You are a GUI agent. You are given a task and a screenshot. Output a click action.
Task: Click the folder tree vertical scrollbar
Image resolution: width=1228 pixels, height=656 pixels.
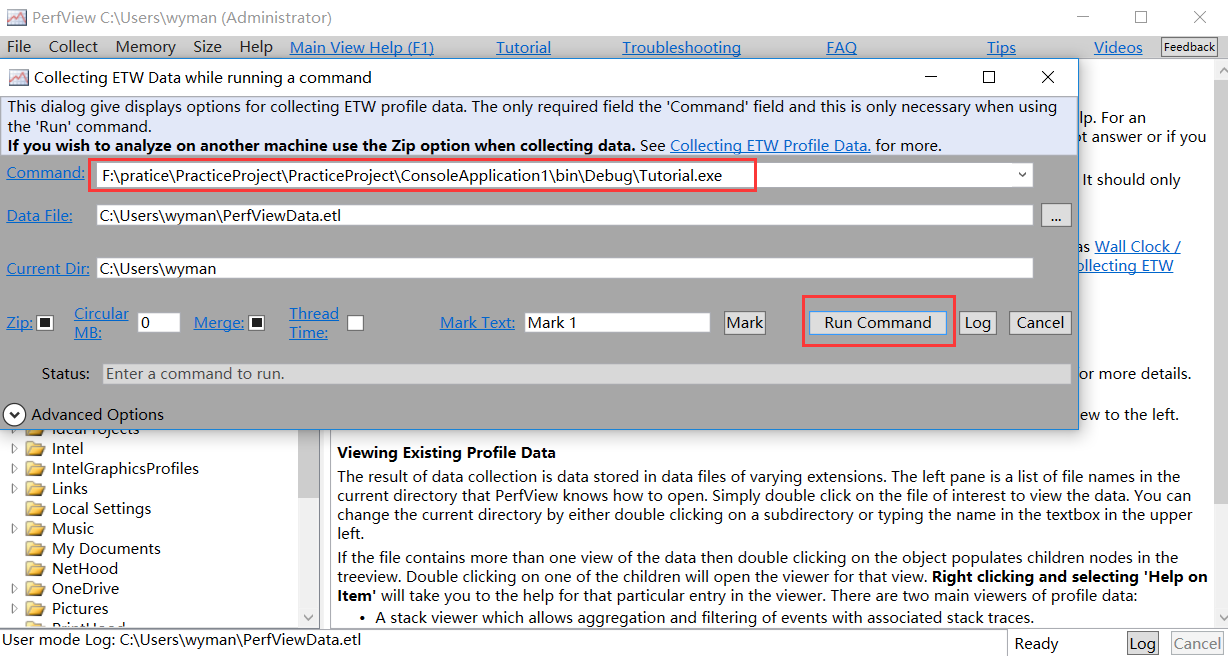coord(310,528)
